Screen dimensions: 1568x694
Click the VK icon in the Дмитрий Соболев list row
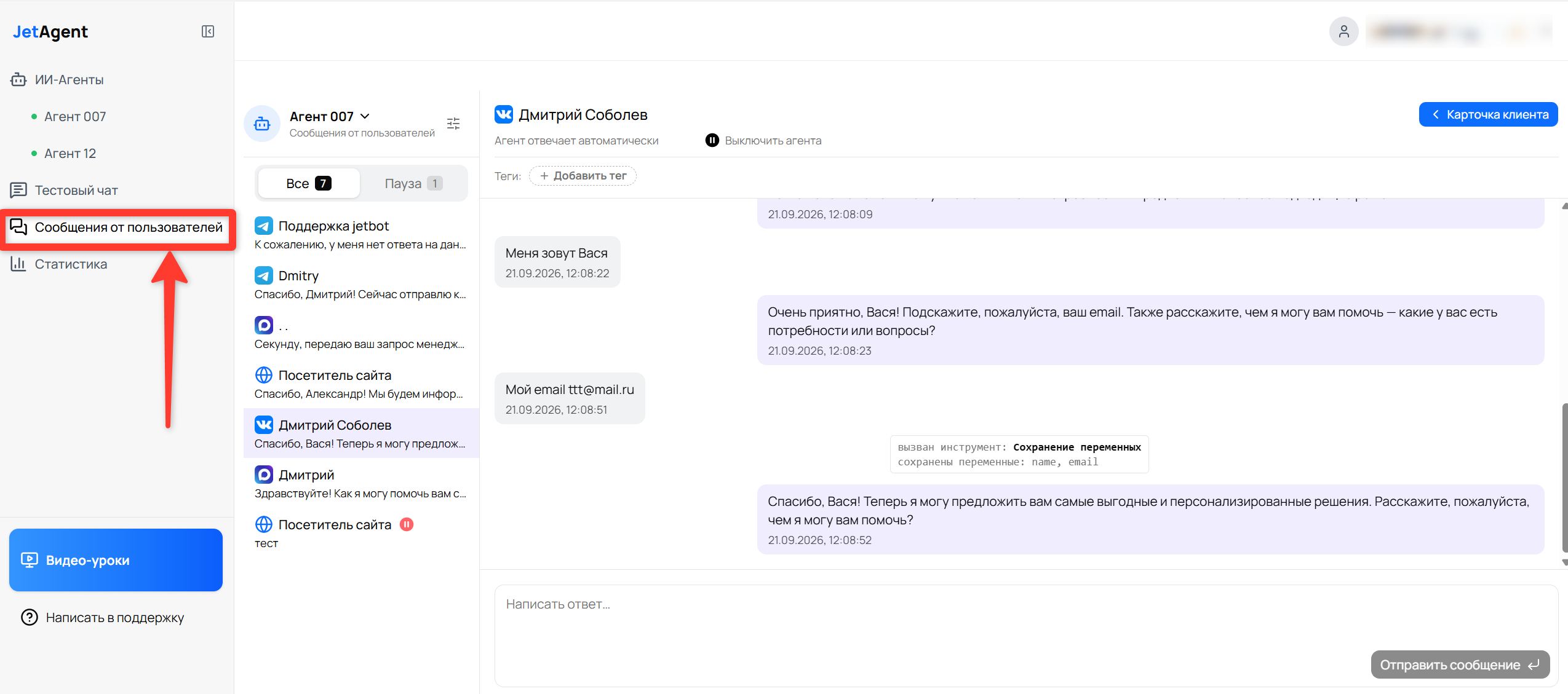(x=264, y=425)
